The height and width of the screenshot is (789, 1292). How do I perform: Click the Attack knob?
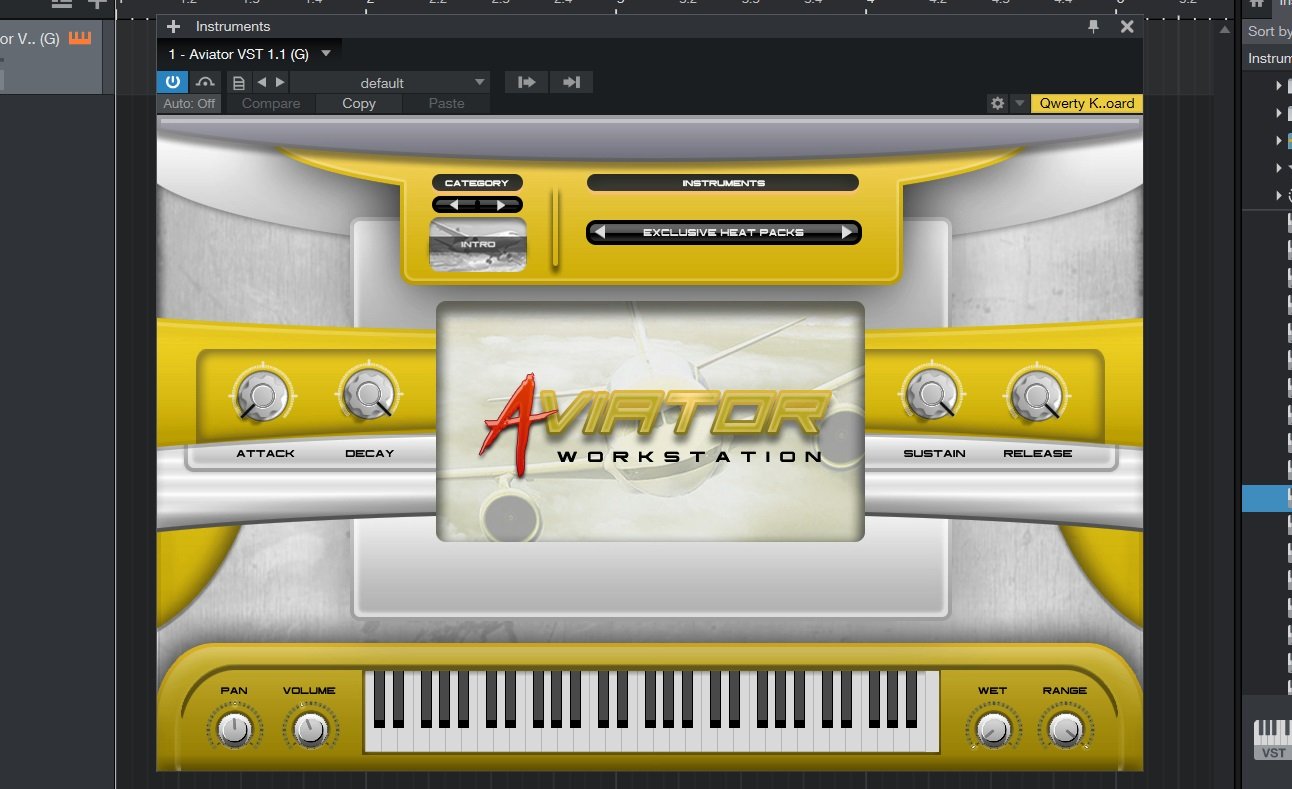coord(263,395)
